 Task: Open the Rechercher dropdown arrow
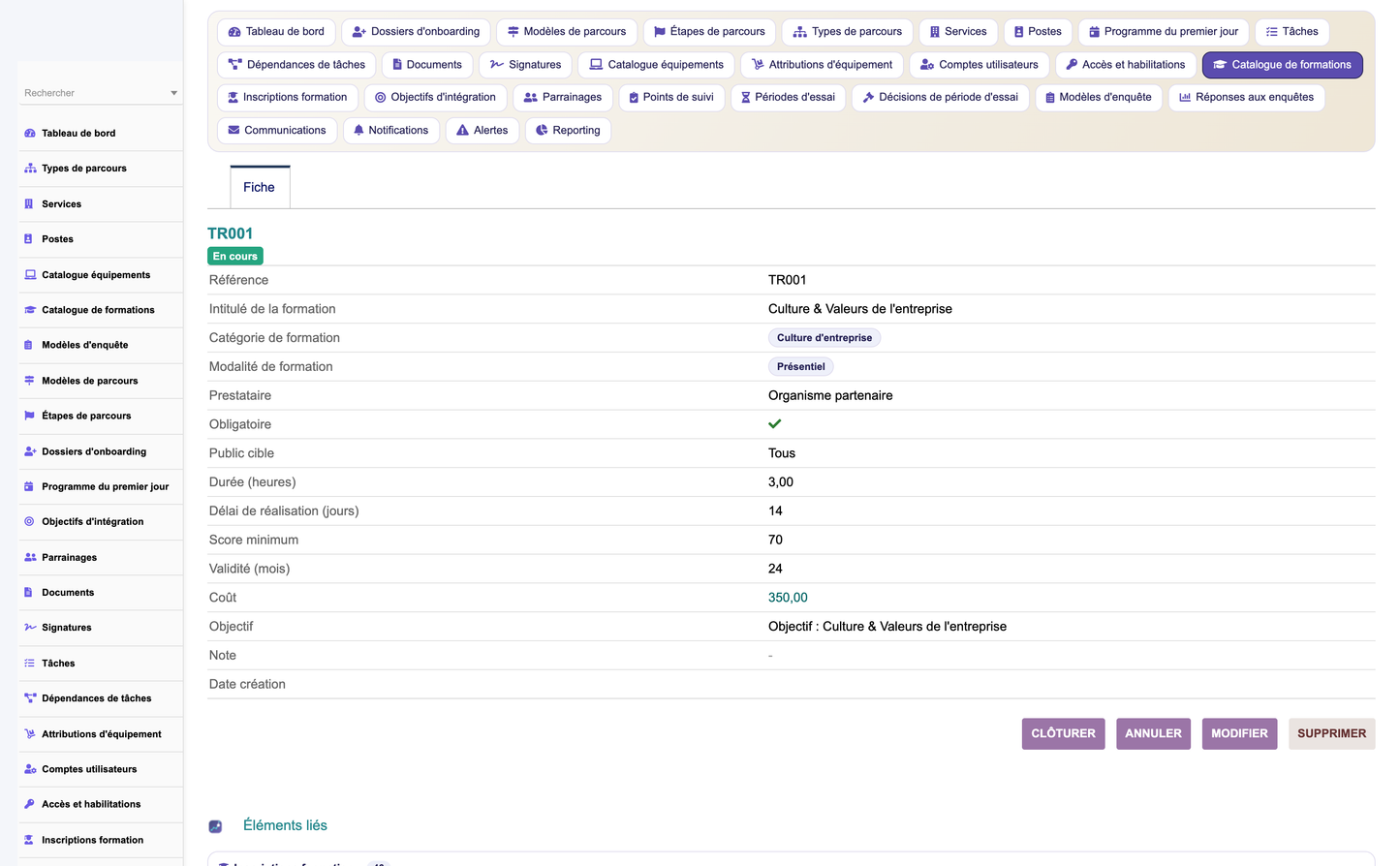pyautogui.click(x=174, y=93)
